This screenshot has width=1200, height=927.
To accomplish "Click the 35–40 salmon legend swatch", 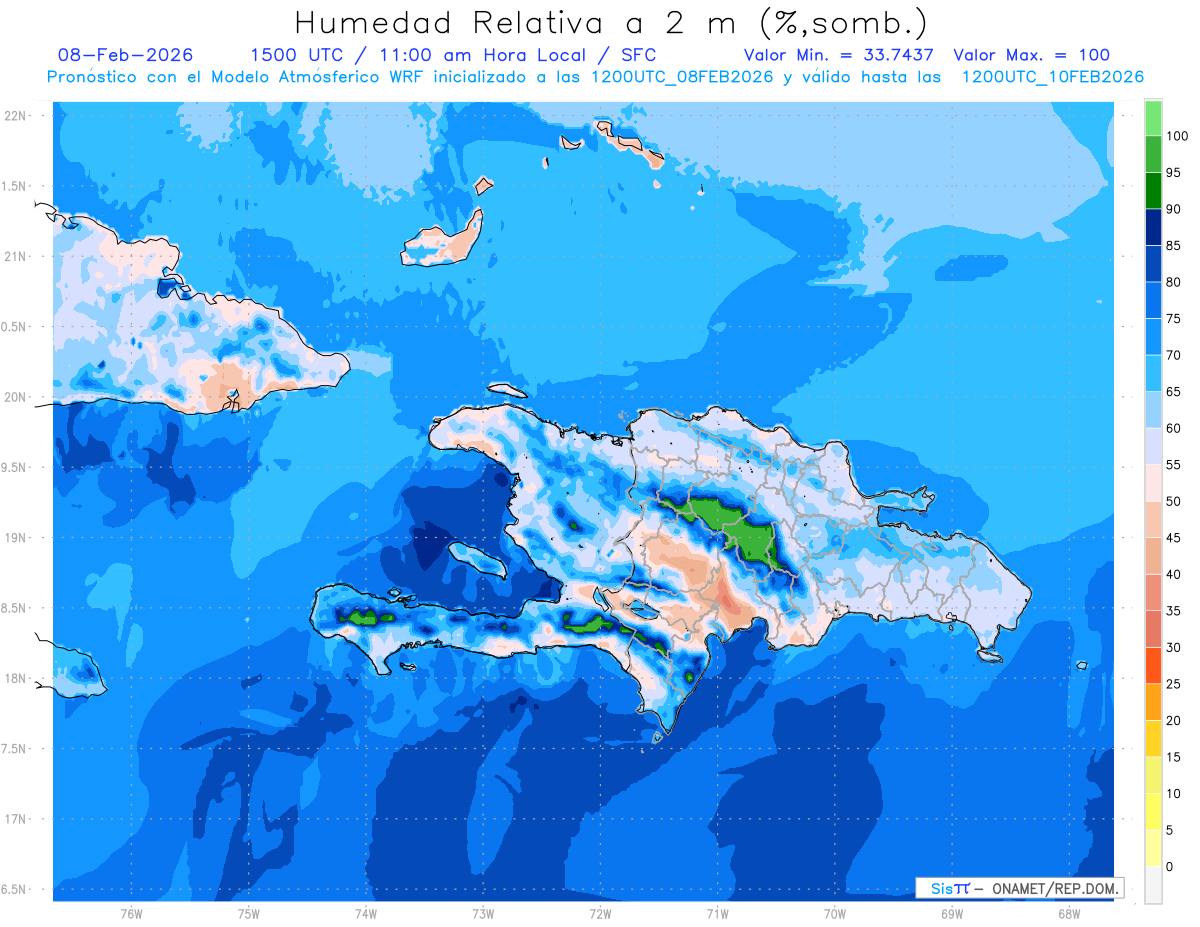I will tap(1153, 593).
